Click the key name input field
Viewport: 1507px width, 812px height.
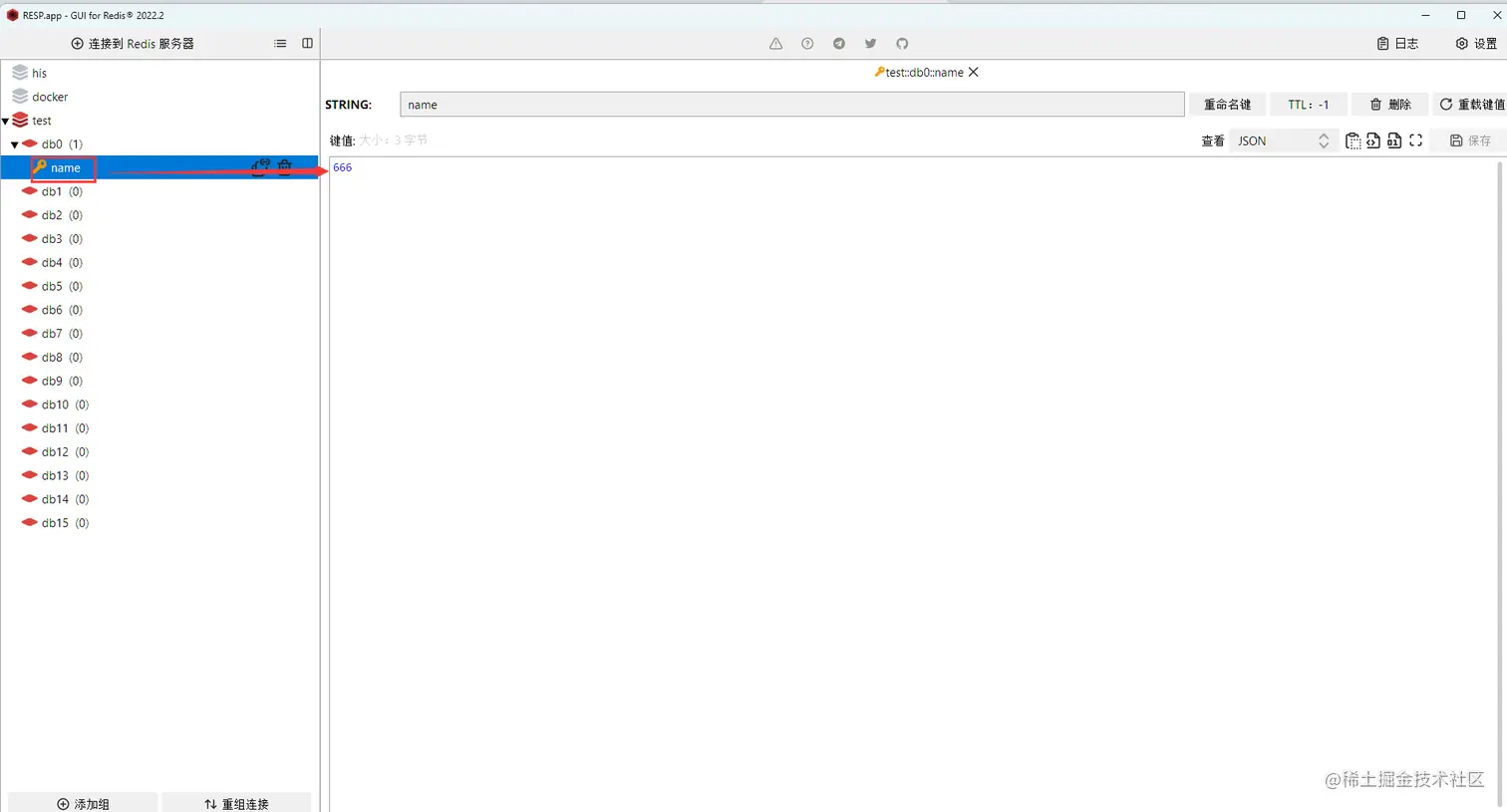(x=792, y=105)
